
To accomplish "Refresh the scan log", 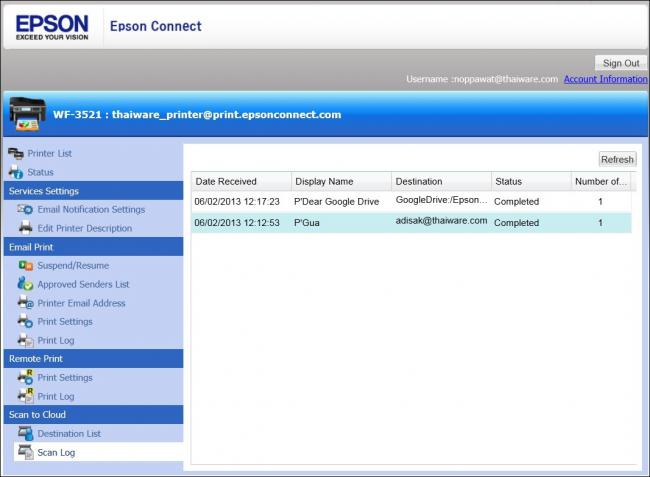I will click(617, 160).
